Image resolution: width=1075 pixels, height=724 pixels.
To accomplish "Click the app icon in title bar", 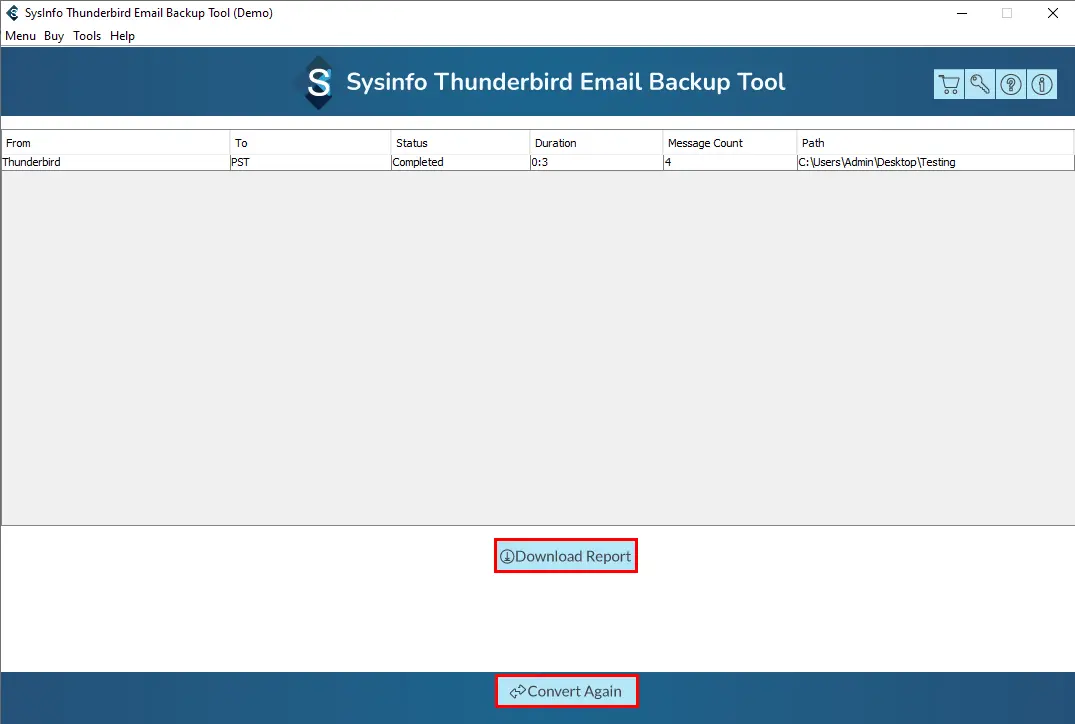I will (12, 13).
